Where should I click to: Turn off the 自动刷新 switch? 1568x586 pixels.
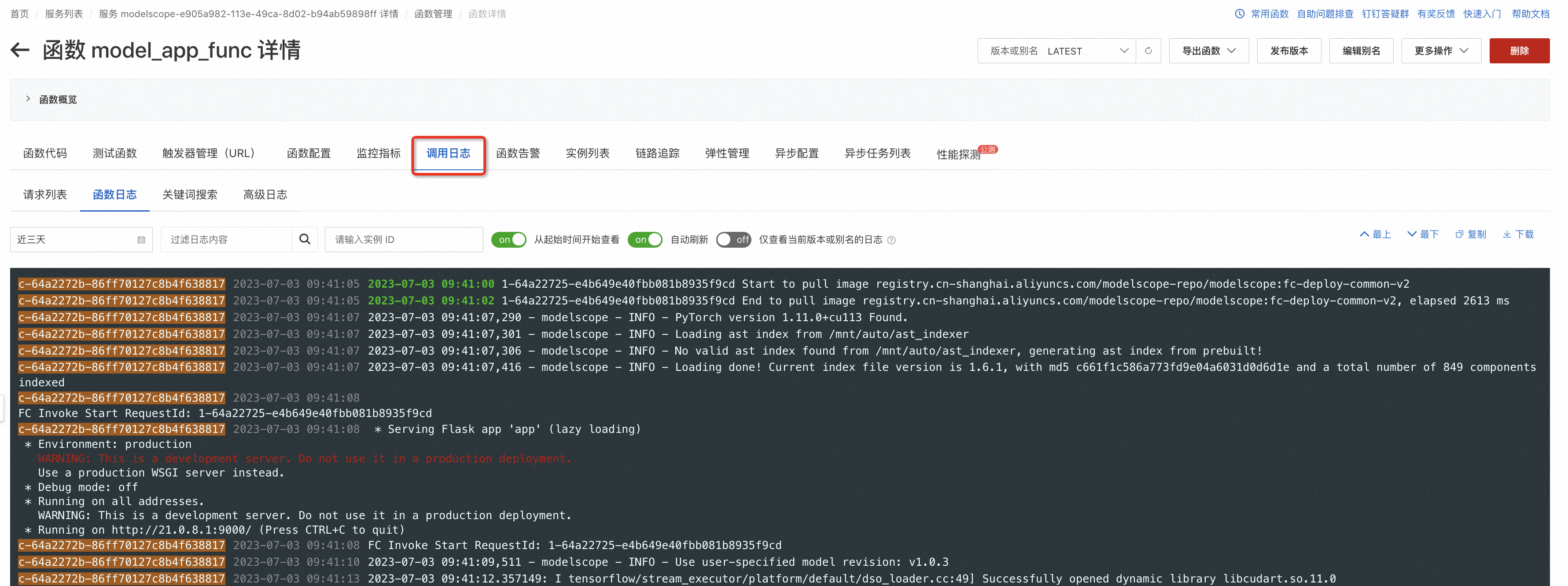(x=645, y=240)
